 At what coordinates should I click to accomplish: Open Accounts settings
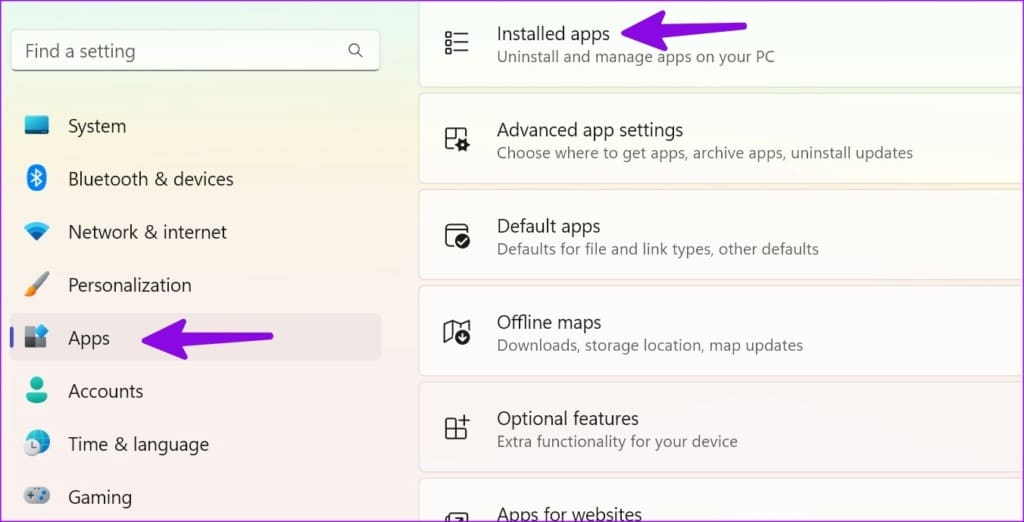coord(195,390)
